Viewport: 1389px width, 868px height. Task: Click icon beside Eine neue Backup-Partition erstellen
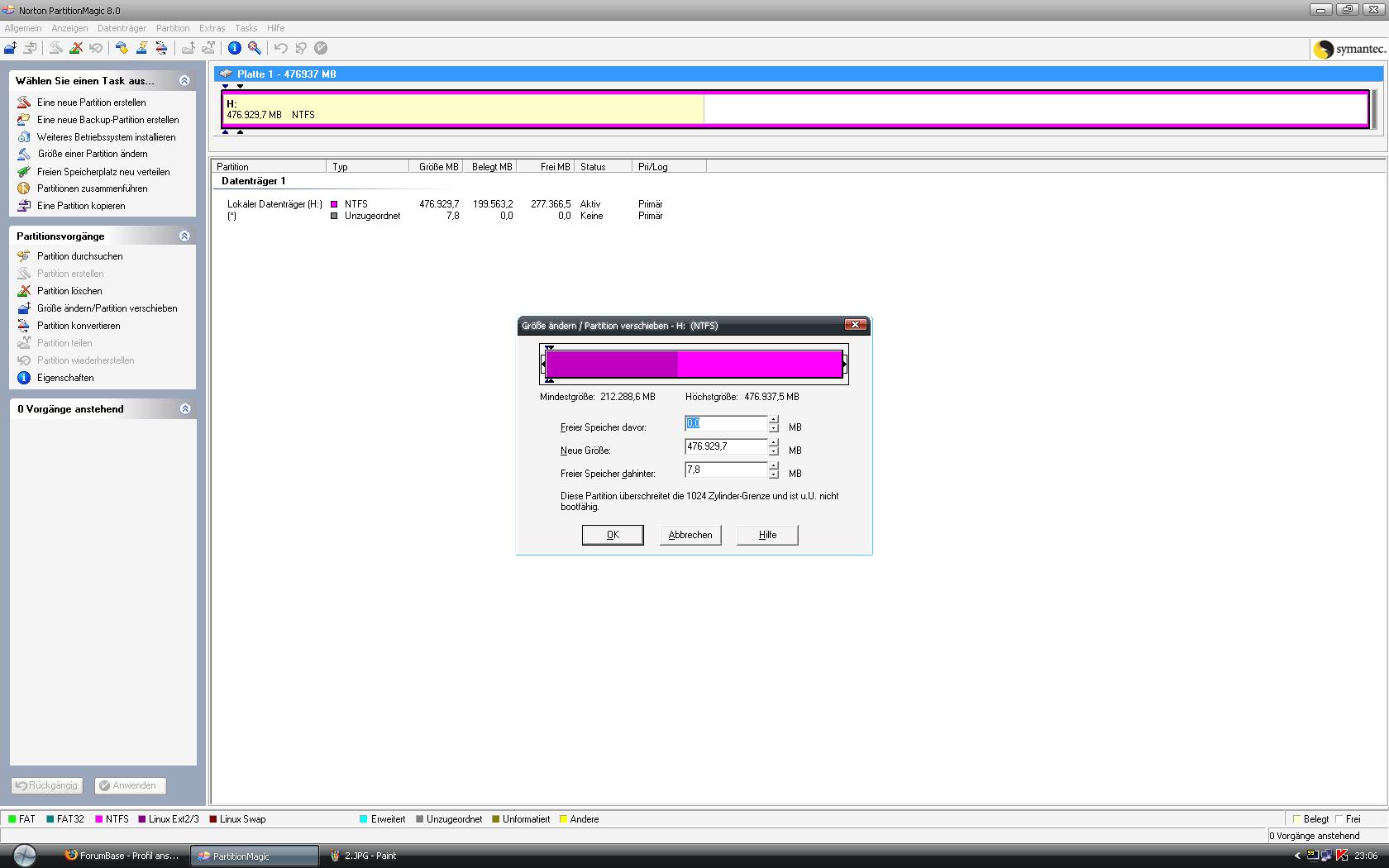pyautogui.click(x=24, y=119)
